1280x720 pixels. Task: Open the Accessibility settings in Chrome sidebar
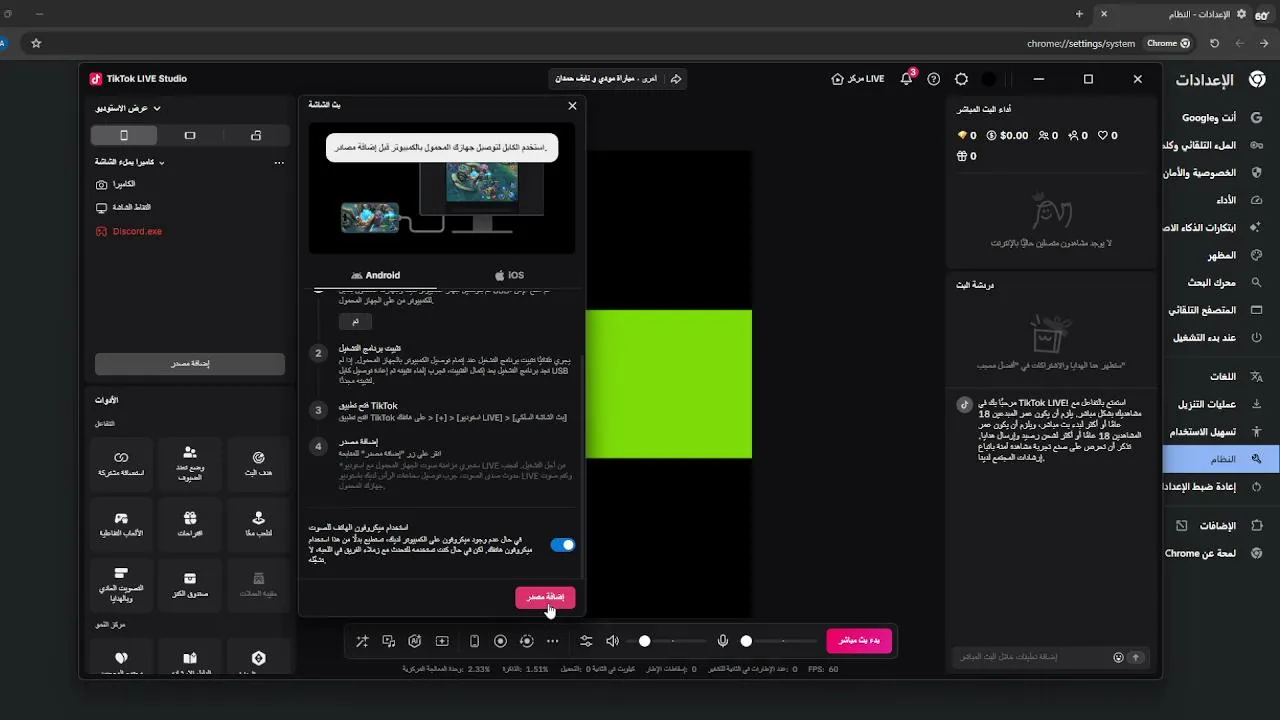point(1217,432)
